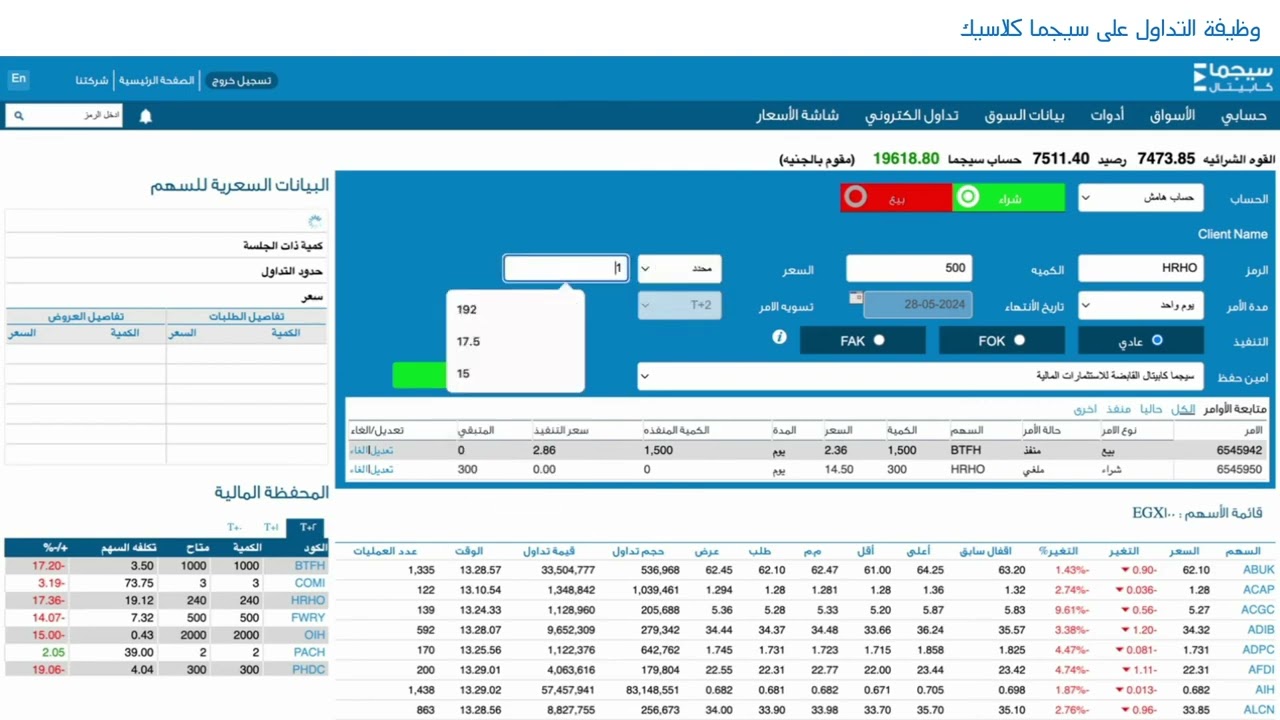Click the التغير% column header in stock list

click(1057, 551)
